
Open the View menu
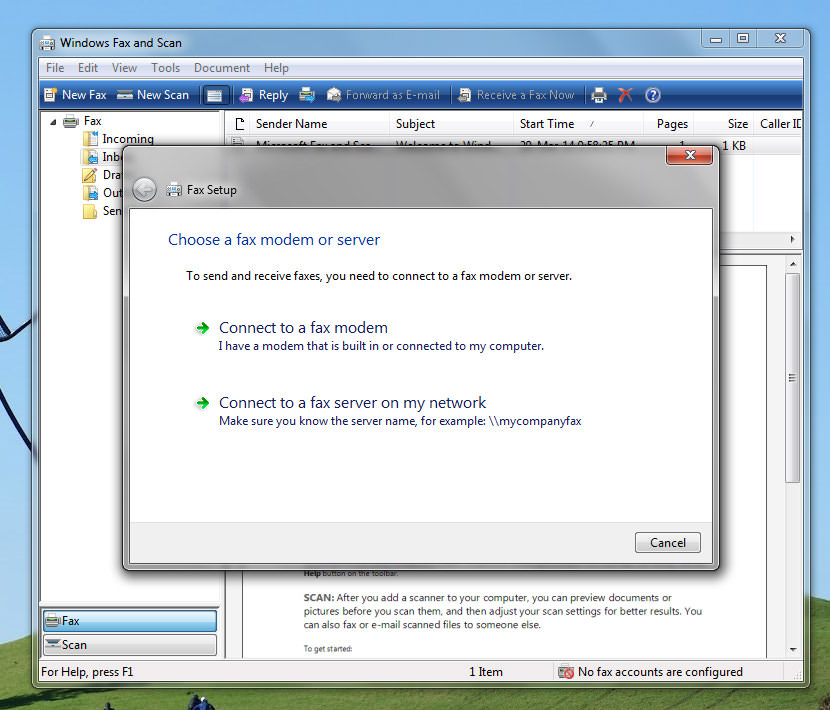(x=124, y=68)
